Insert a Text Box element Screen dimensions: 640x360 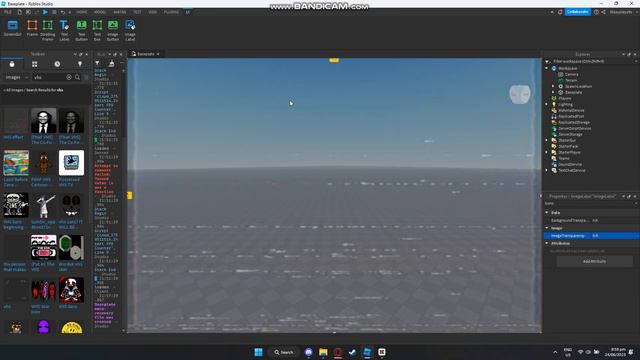(97, 30)
